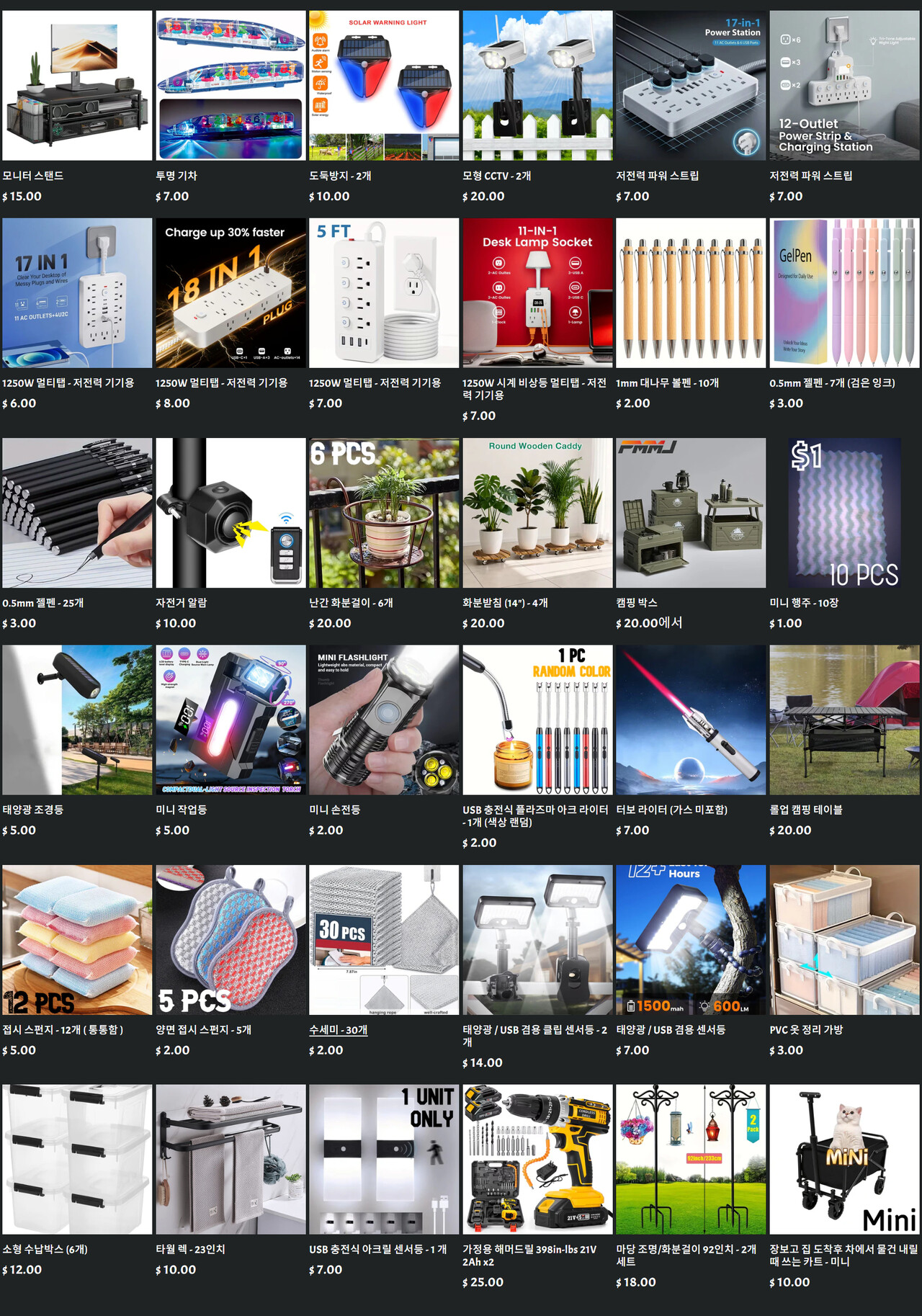The height and width of the screenshot is (1316, 922).
Task: Select the Mini Flashlight product image
Action: [384, 720]
